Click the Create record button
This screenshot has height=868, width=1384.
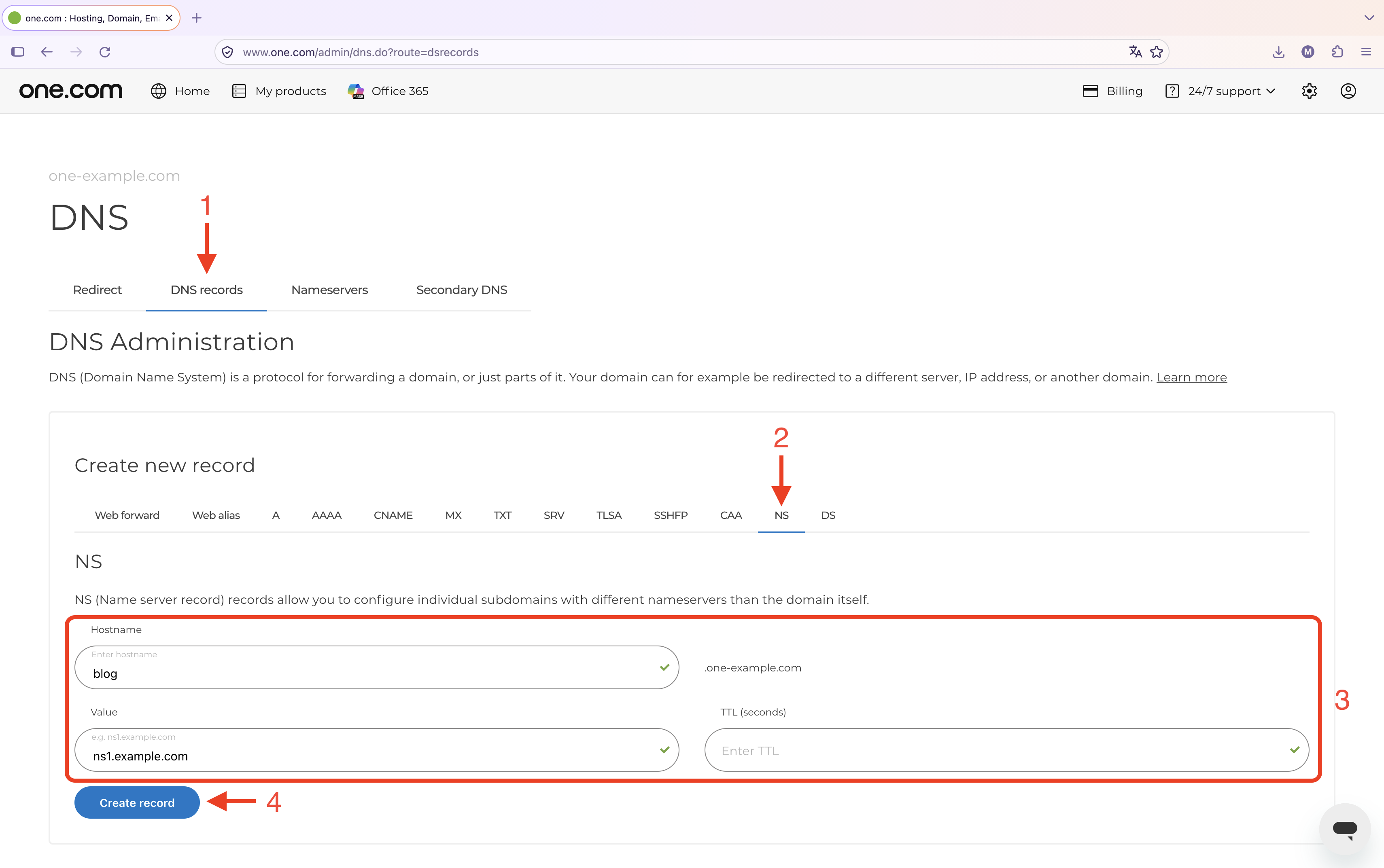pos(137,802)
